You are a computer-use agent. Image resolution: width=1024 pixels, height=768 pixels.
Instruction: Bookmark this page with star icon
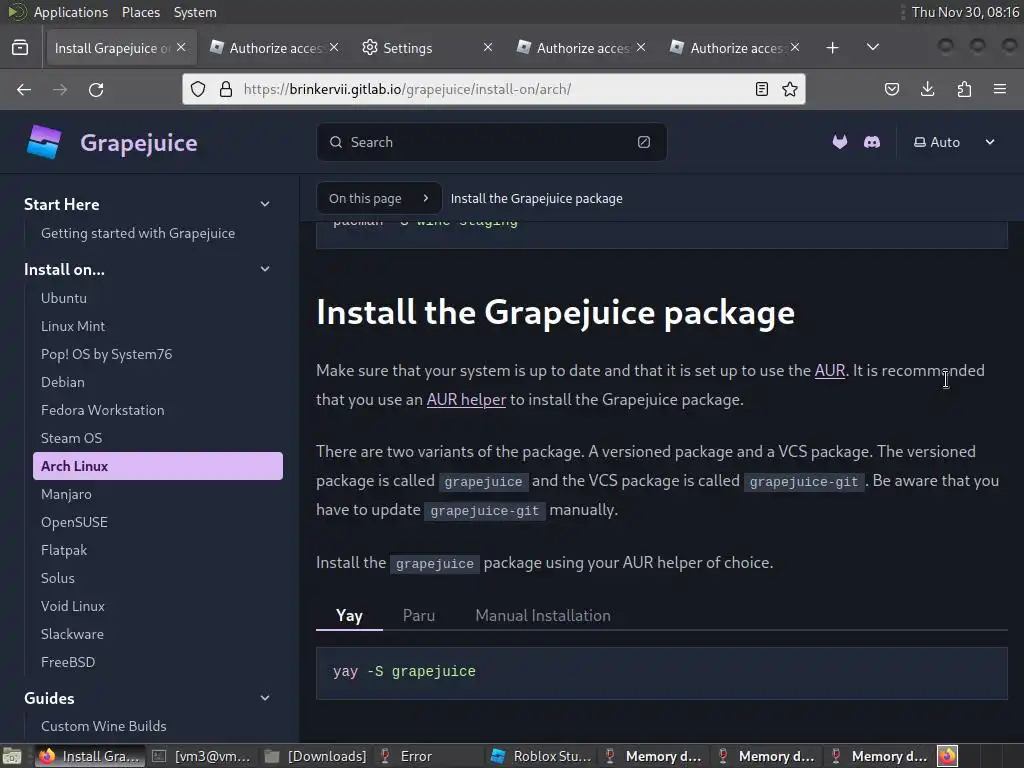790,89
